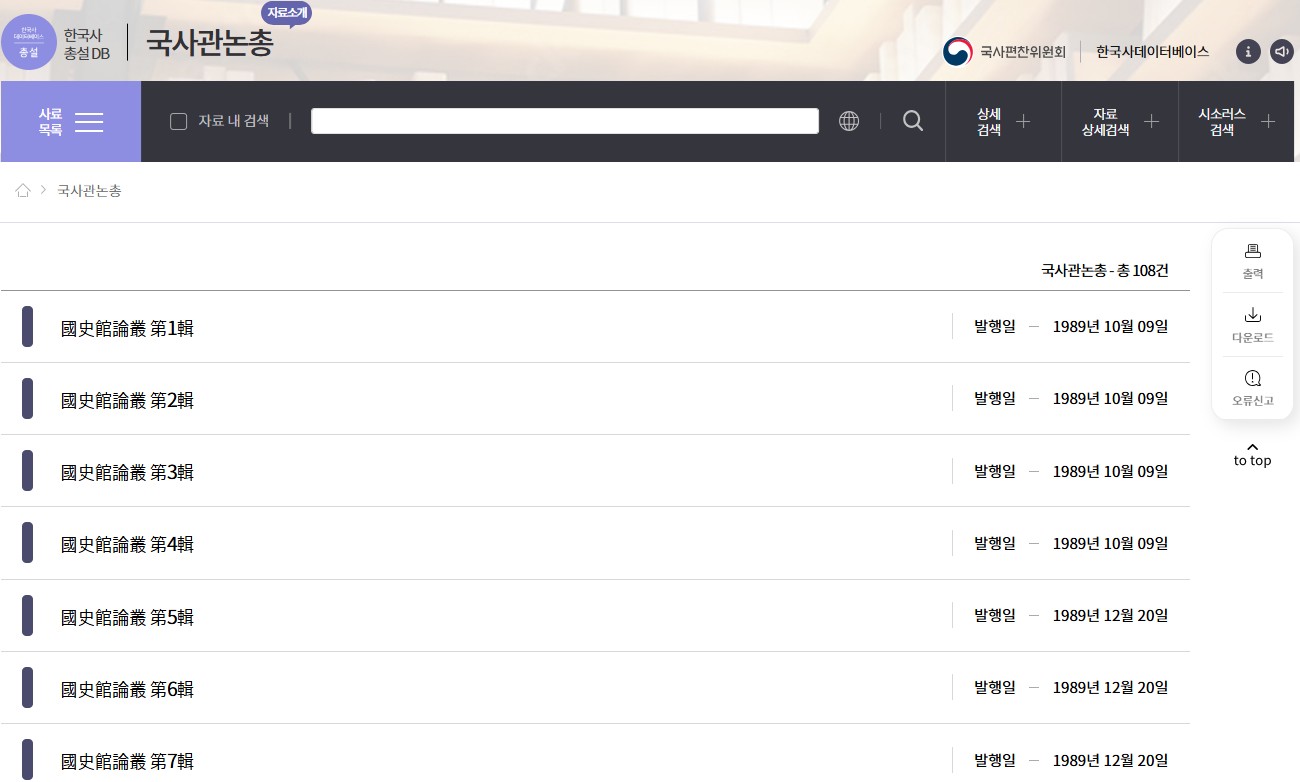Open 國史館論叢 第1輯 entry

[x=127, y=328]
